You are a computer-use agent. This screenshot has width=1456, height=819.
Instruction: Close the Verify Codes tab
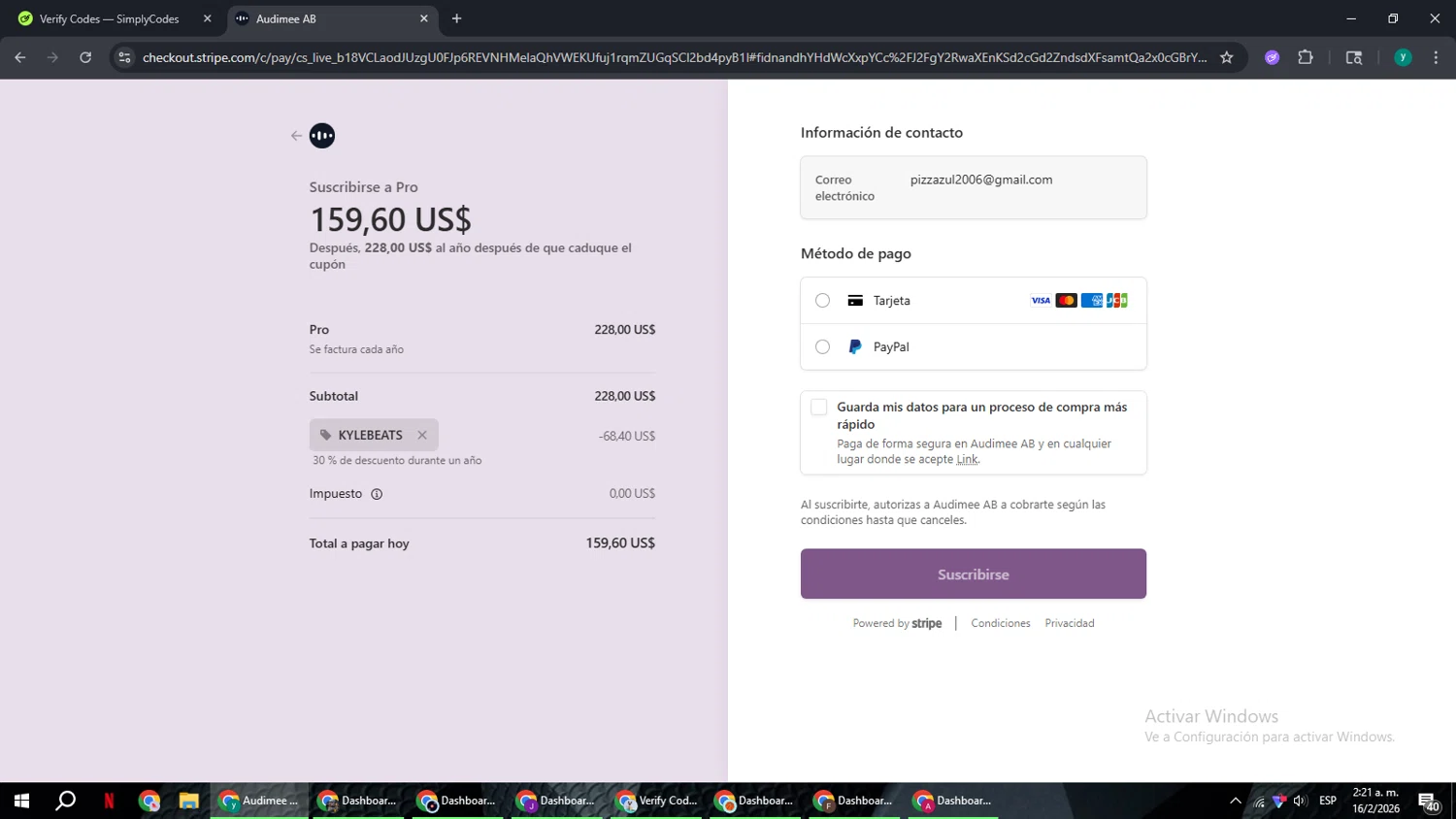pos(207,18)
